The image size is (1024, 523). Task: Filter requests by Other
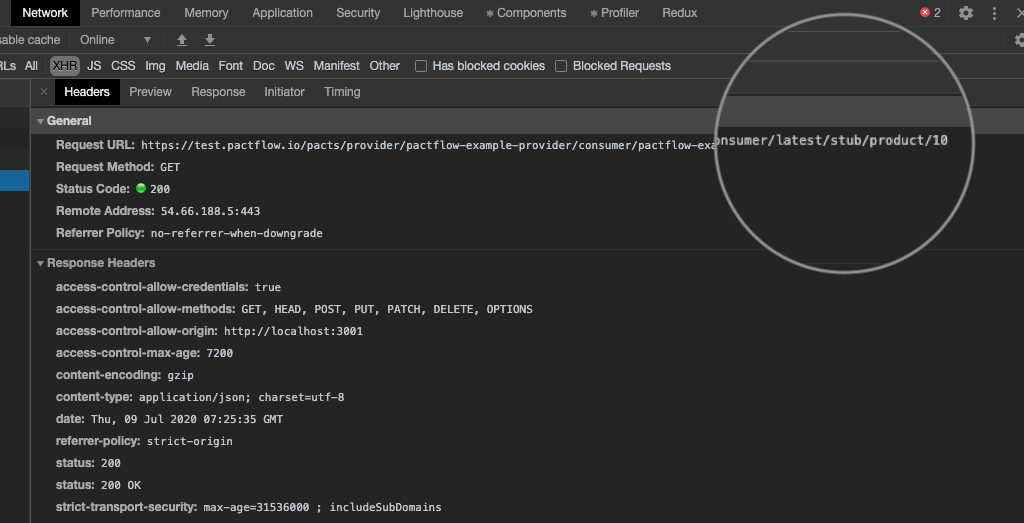[x=385, y=66]
